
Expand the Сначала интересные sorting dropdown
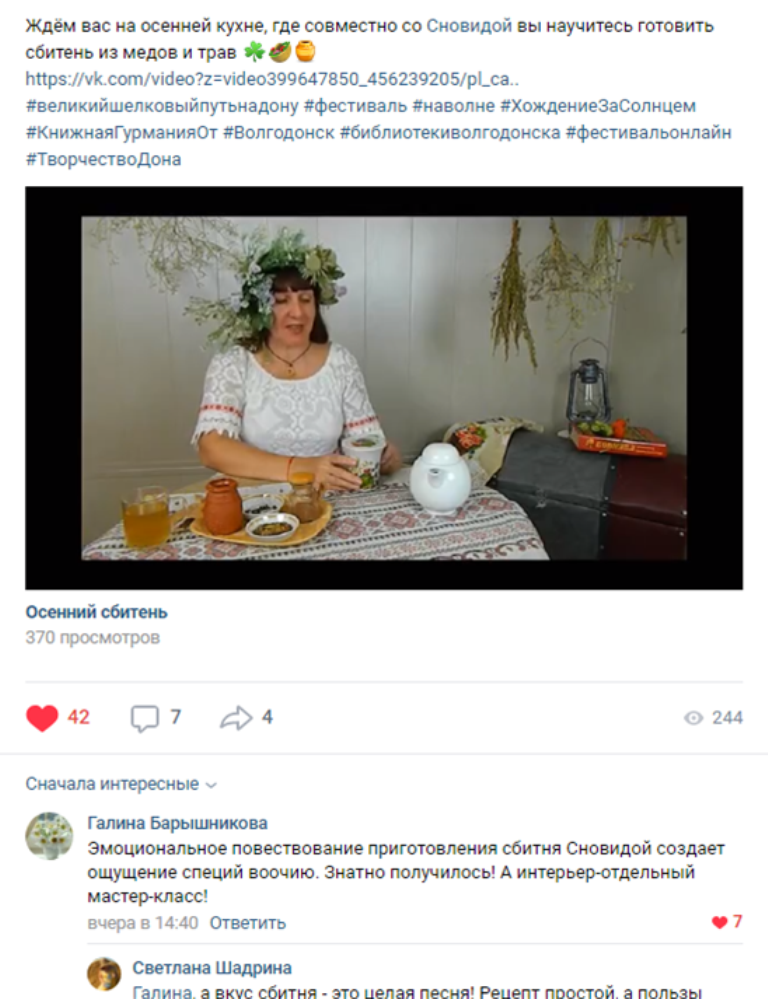click(121, 784)
